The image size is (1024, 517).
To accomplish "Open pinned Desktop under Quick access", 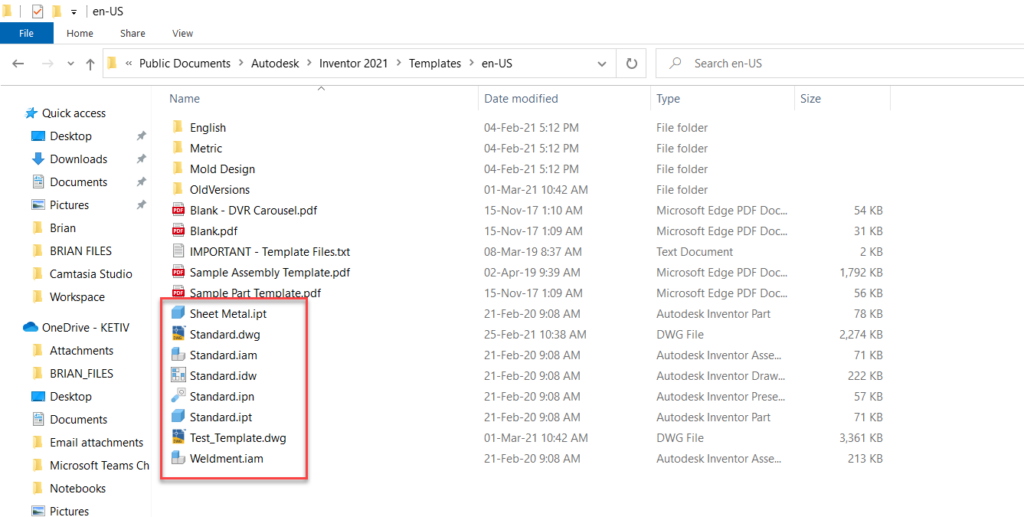I will pos(71,136).
